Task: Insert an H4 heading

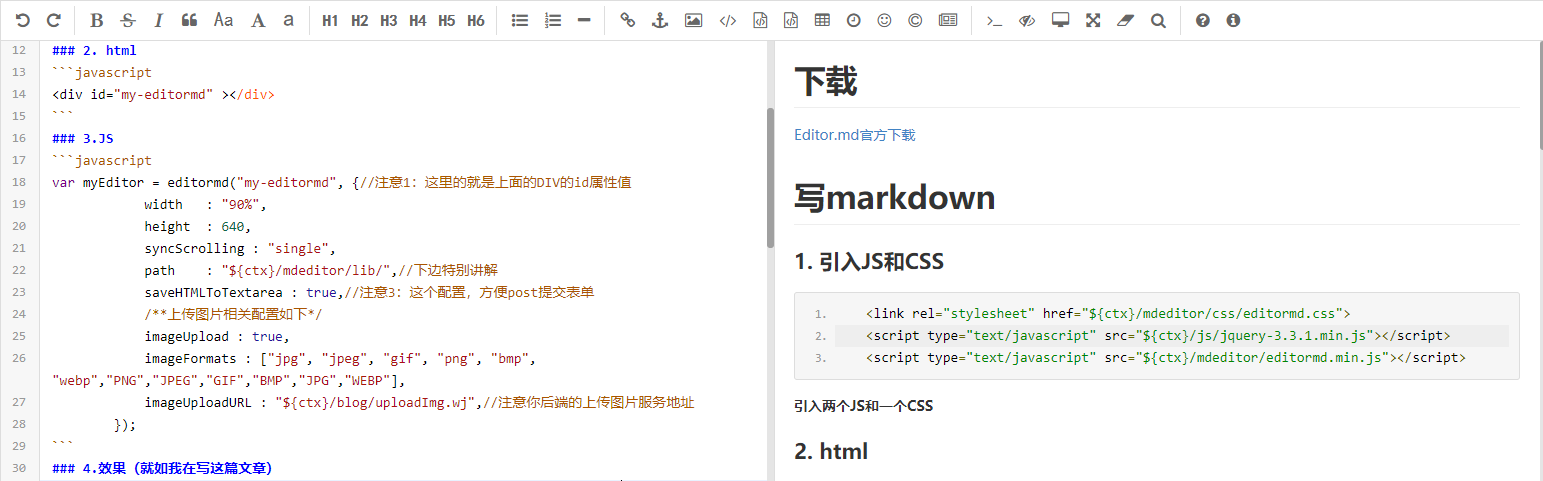Action: click(418, 20)
